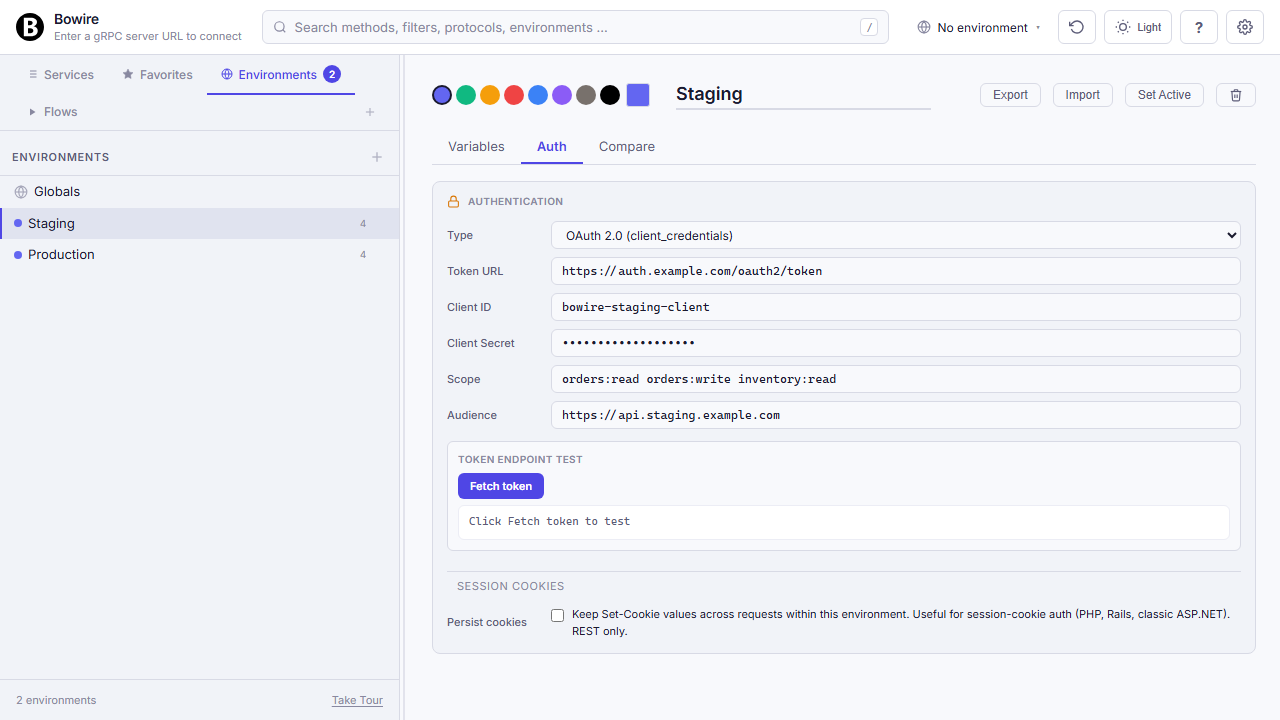Image resolution: width=1280 pixels, height=720 pixels.
Task: Pick the purple color swatch
Action: [562, 95]
